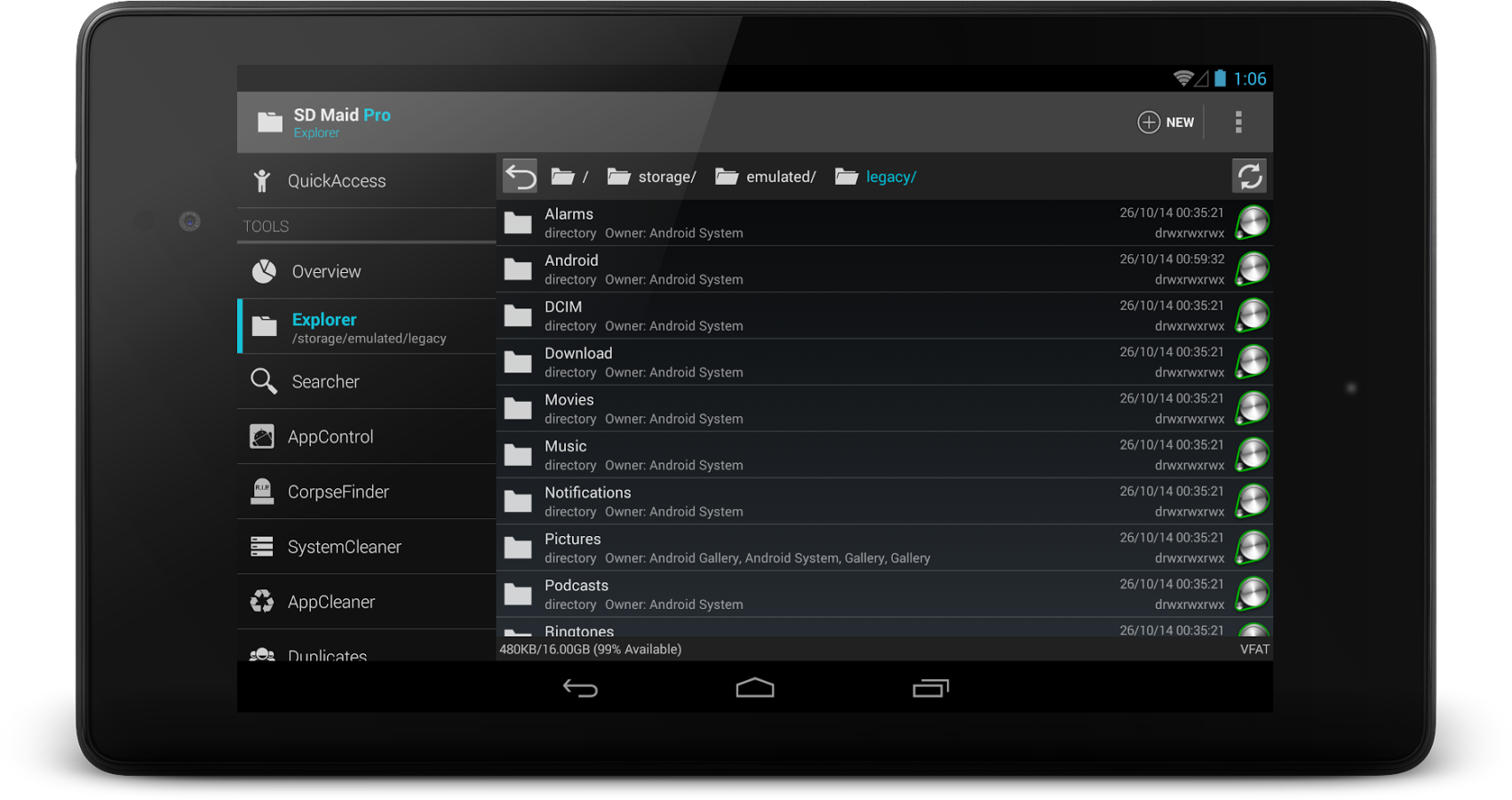
Task: Click the VFAT filesystem label
Action: 1254,649
